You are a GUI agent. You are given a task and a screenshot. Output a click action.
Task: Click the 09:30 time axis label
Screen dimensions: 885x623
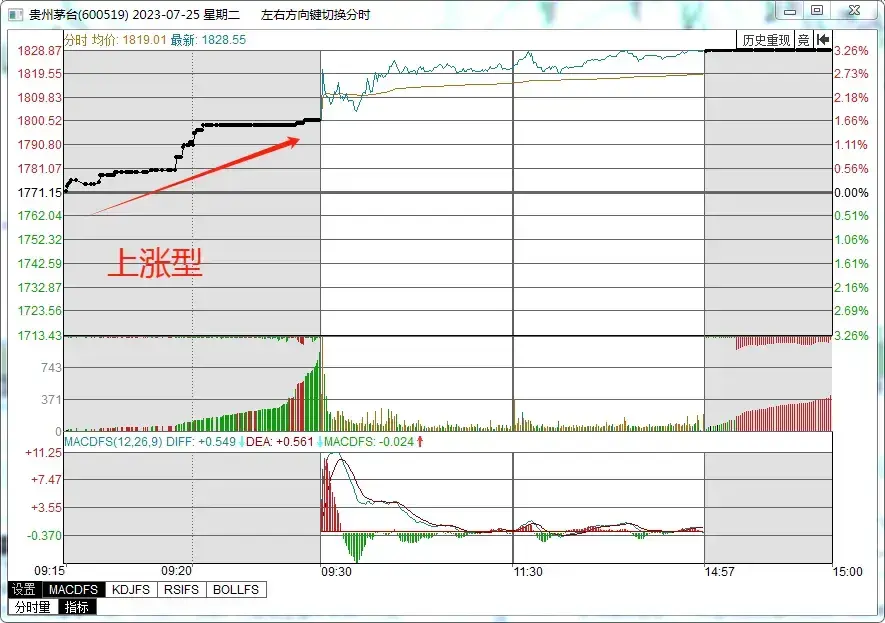click(336, 572)
